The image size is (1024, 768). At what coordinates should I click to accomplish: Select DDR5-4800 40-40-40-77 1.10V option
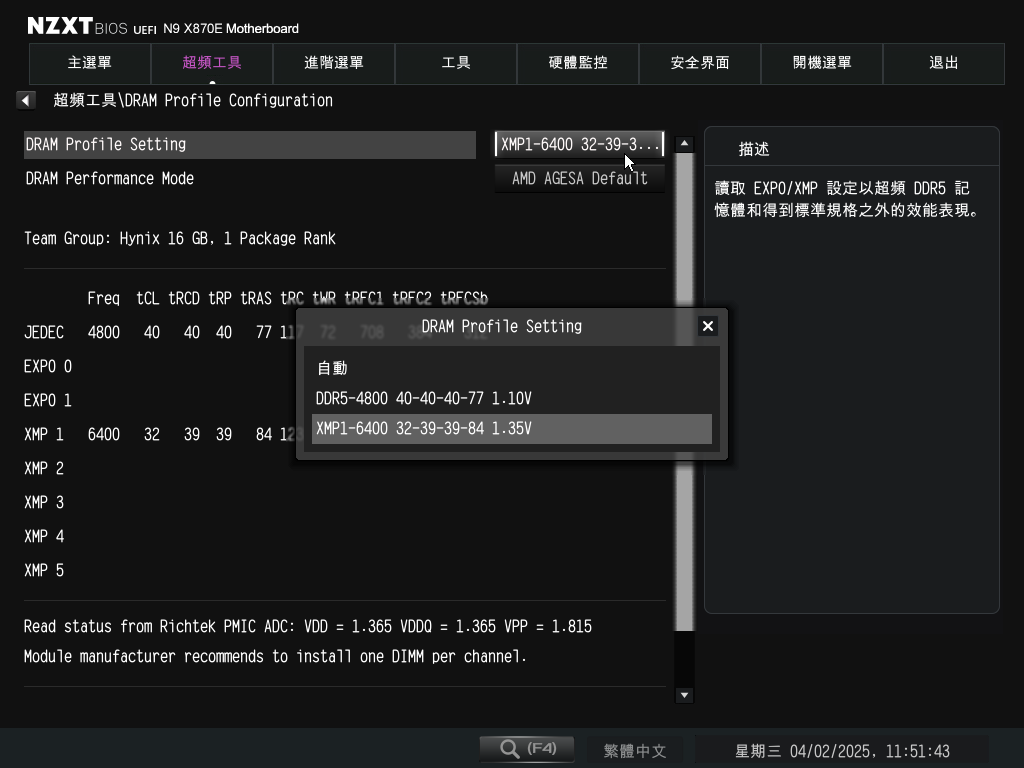(x=512, y=398)
